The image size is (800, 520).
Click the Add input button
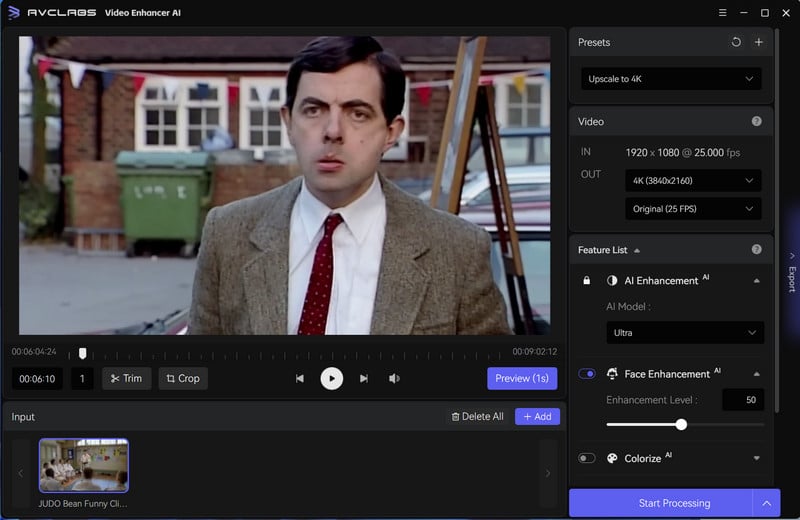pos(537,417)
